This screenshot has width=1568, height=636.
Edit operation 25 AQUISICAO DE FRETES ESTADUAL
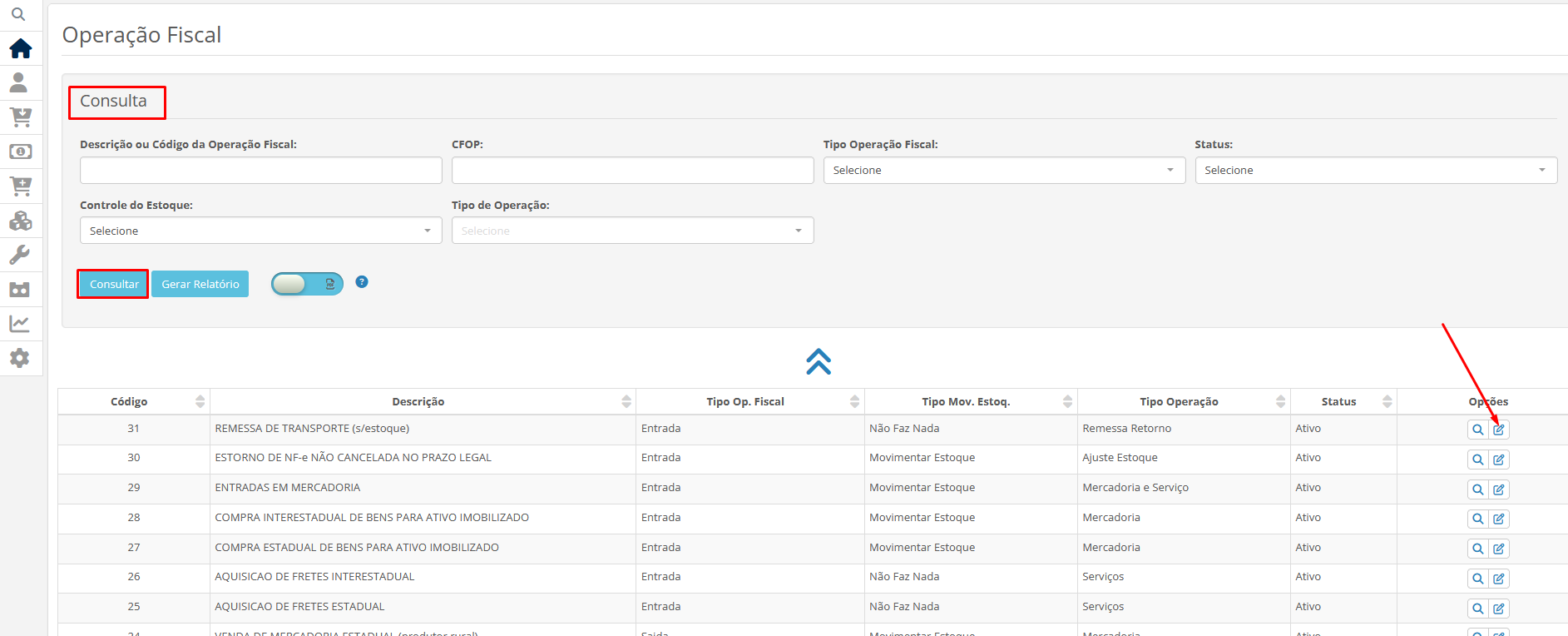coord(1499,609)
